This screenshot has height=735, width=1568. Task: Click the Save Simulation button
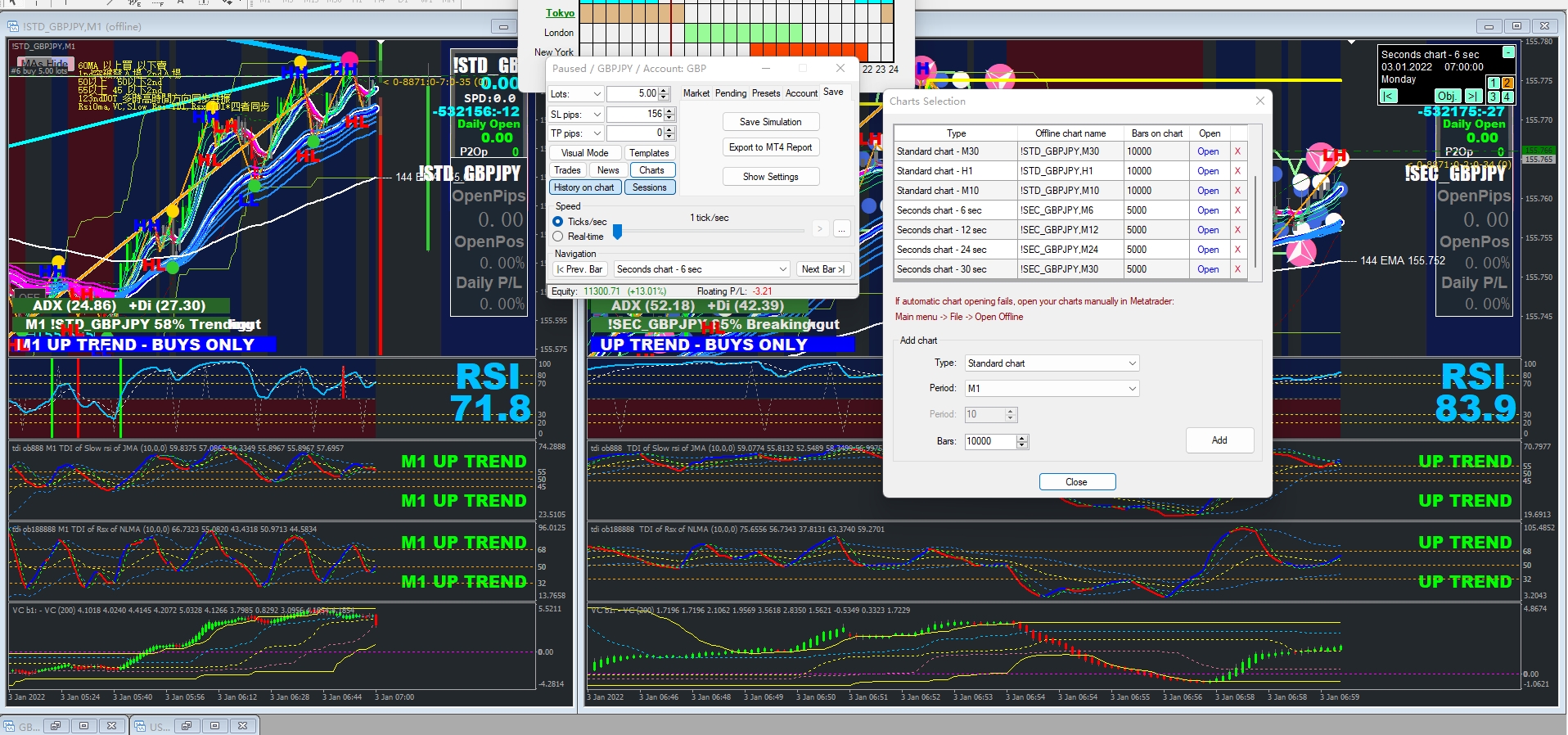[x=770, y=122]
